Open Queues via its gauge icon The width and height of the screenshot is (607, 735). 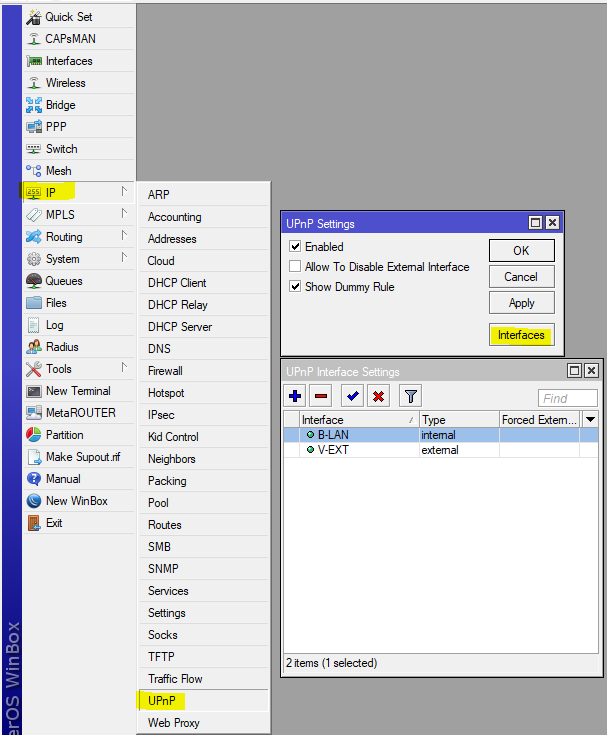click(34, 281)
